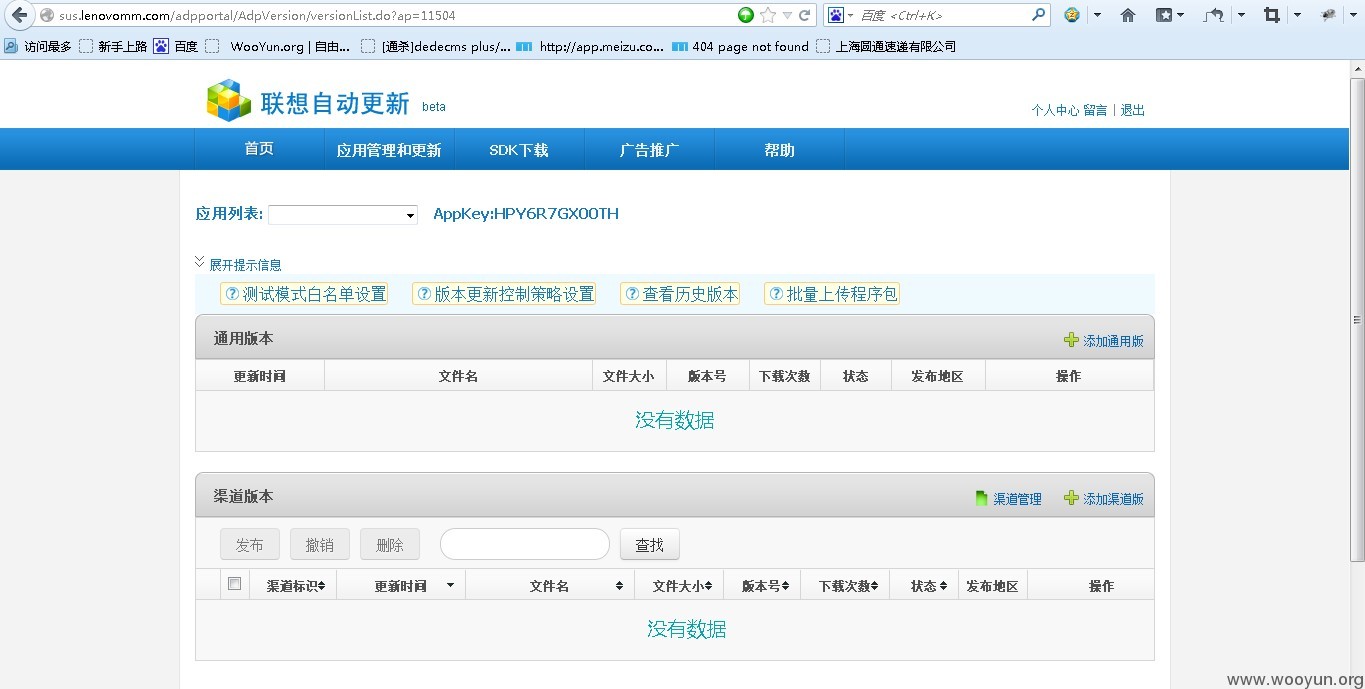Log out with 退出 link
Screen dimensions: 1365x689
pyautogui.click(x=1132, y=110)
